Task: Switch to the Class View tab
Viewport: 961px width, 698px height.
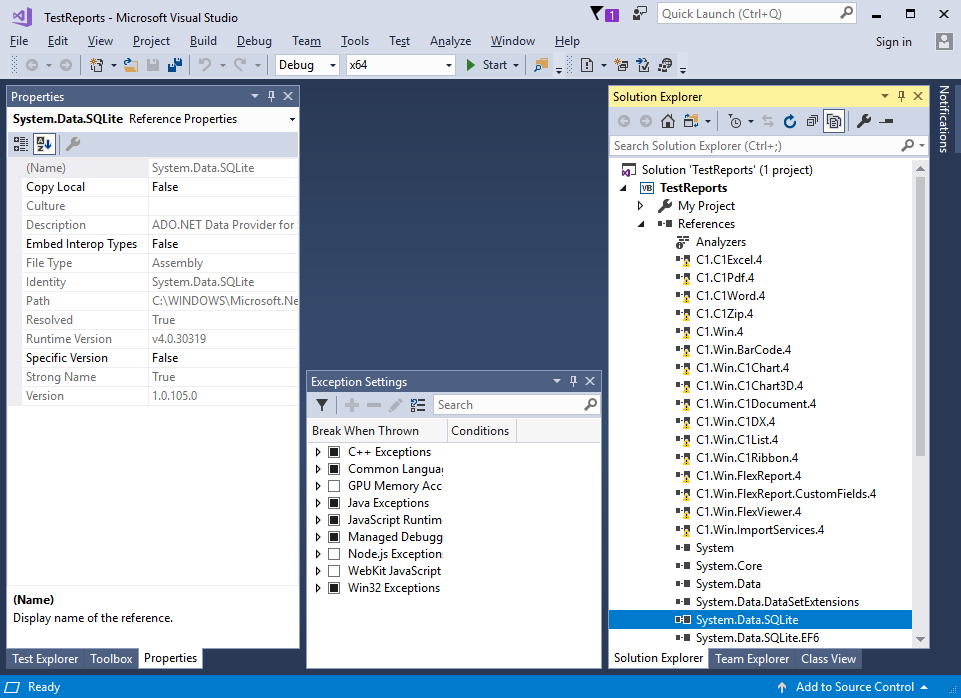Action: coord(828,659)
